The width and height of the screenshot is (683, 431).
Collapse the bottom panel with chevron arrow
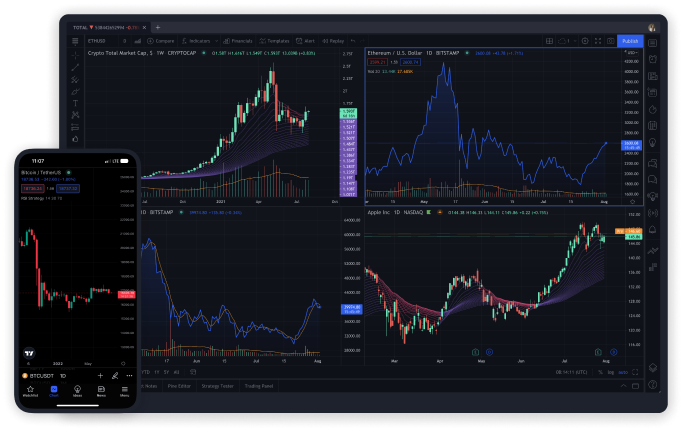623,386
